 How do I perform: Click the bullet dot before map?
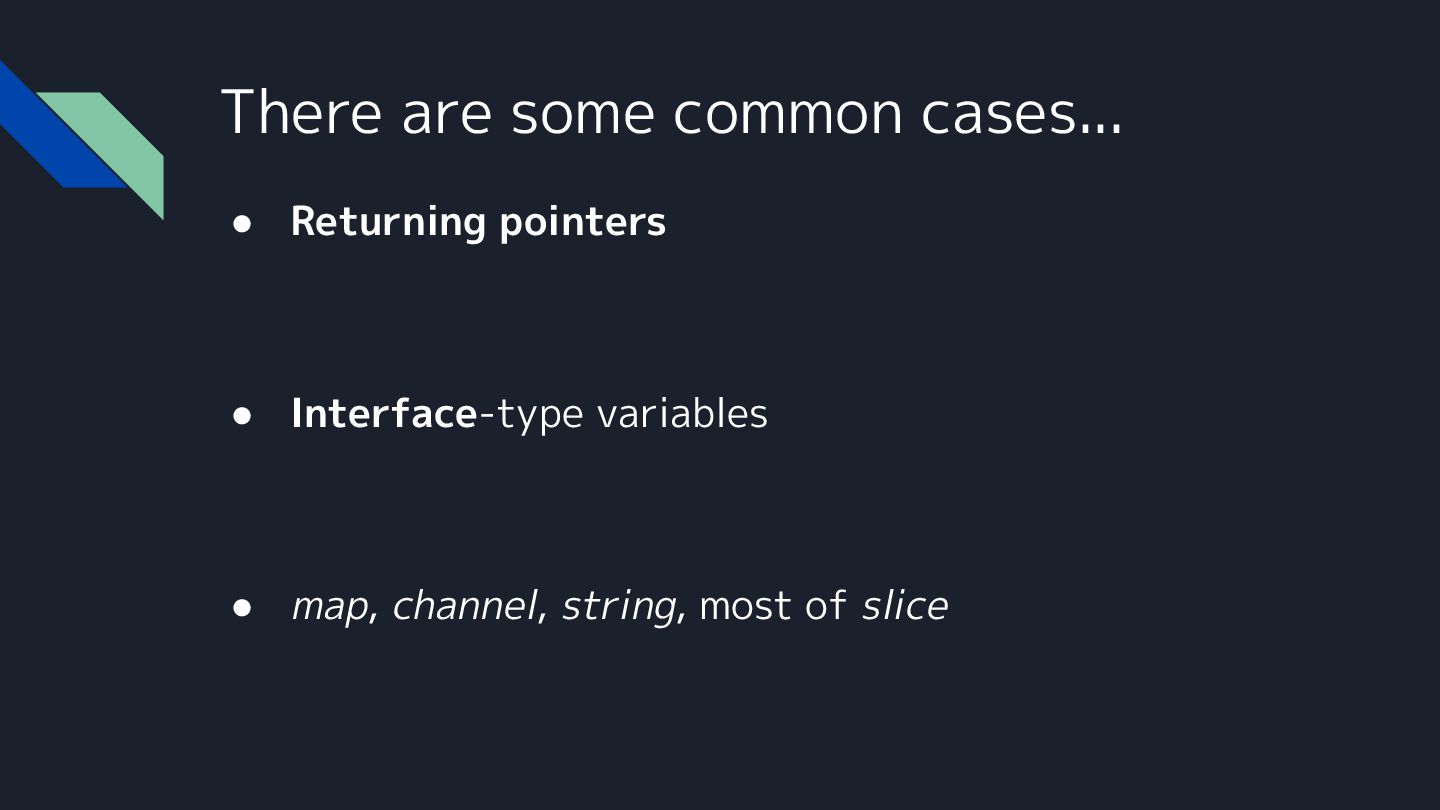243,607
